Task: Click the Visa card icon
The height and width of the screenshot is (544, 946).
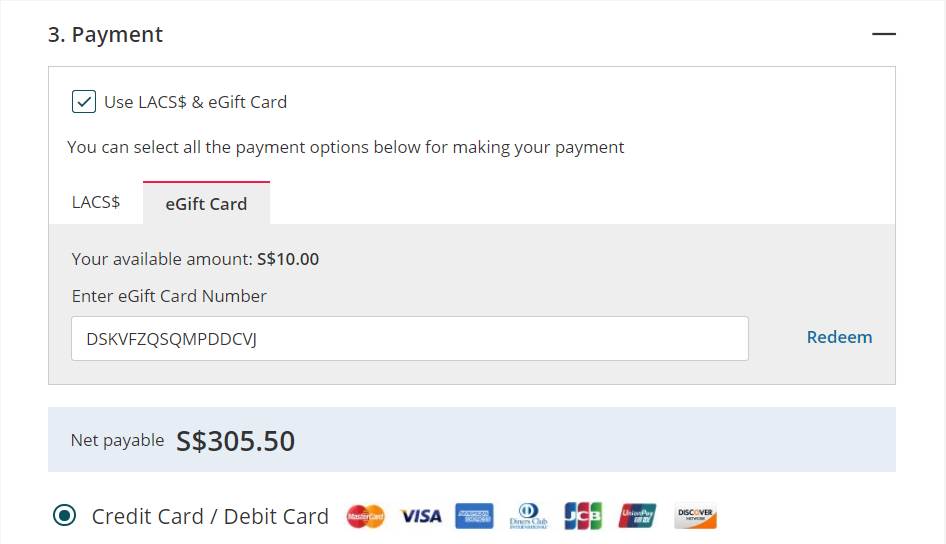Action: point(421,516)
